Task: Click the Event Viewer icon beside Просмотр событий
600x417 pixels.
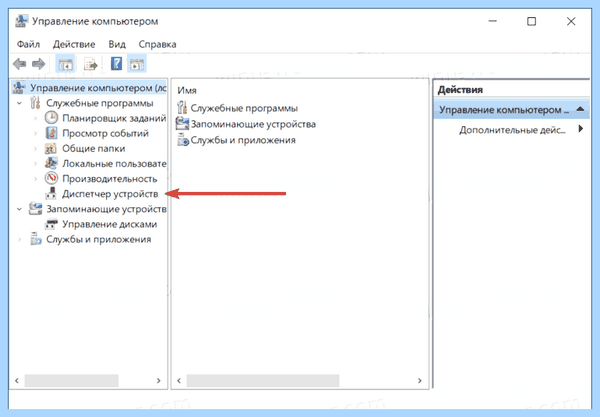Action: tap(51, 133)
